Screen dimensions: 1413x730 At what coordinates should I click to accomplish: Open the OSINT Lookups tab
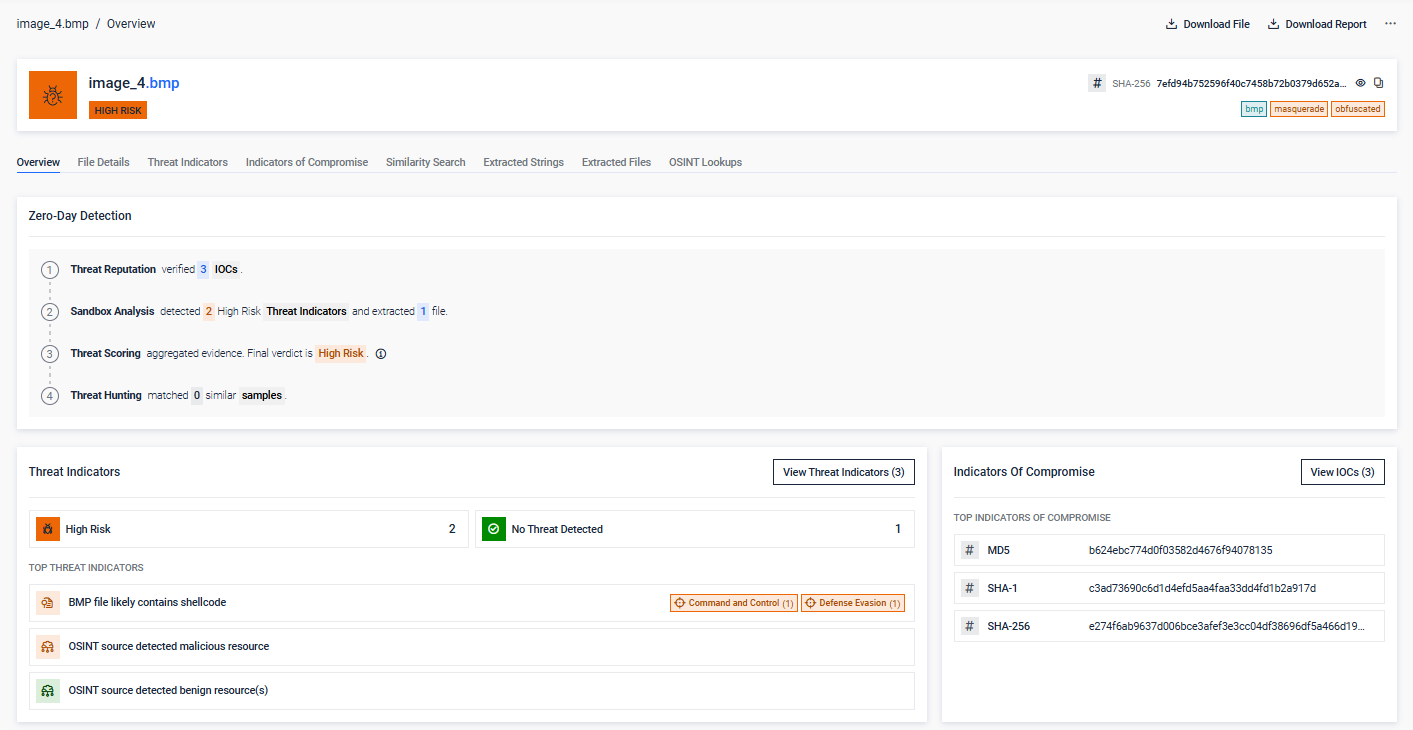click(705, 162)
